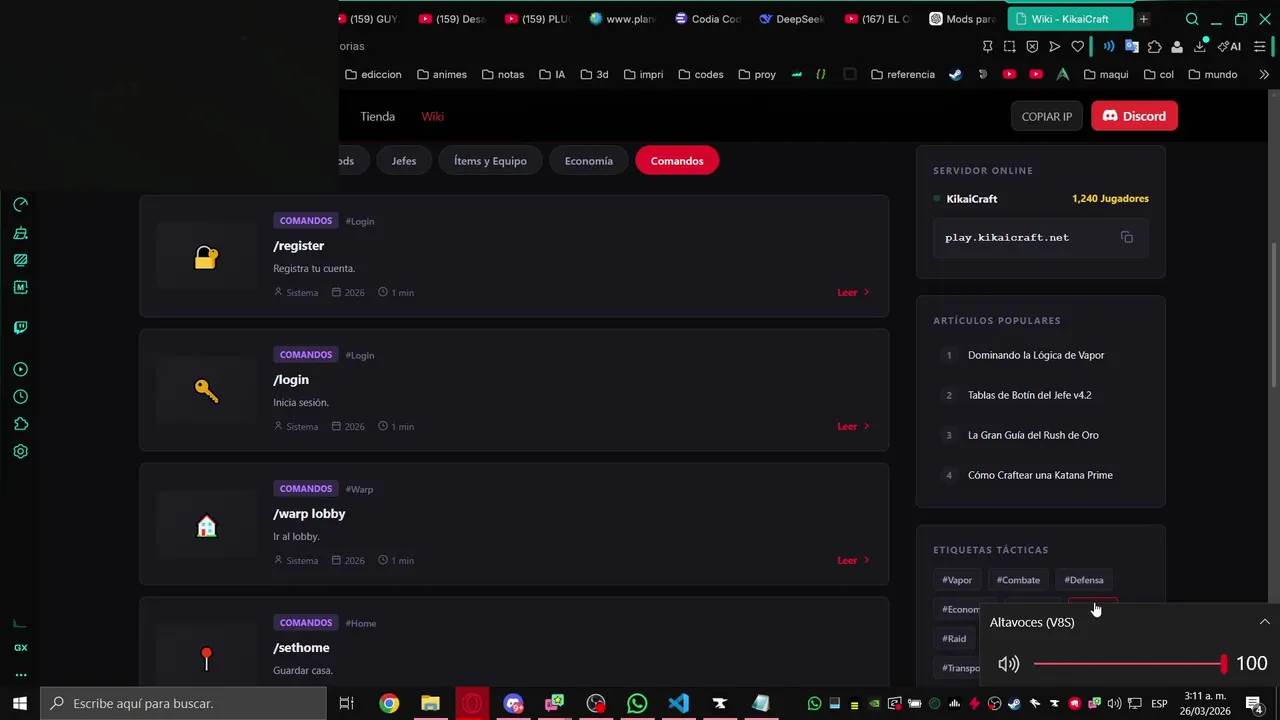Click GX icon at sidebar bottom

(x=20, y=648)
